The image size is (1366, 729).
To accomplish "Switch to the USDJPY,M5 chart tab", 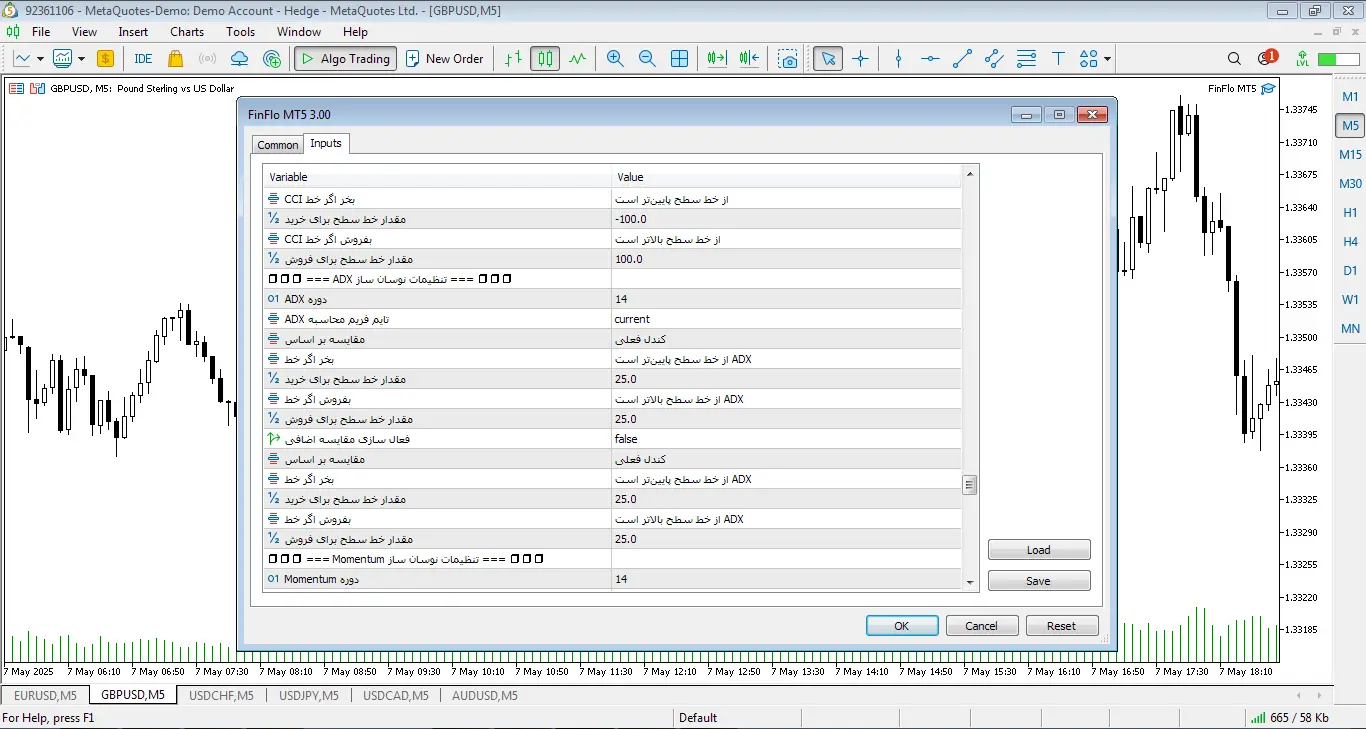I will (x=309, y=695).
